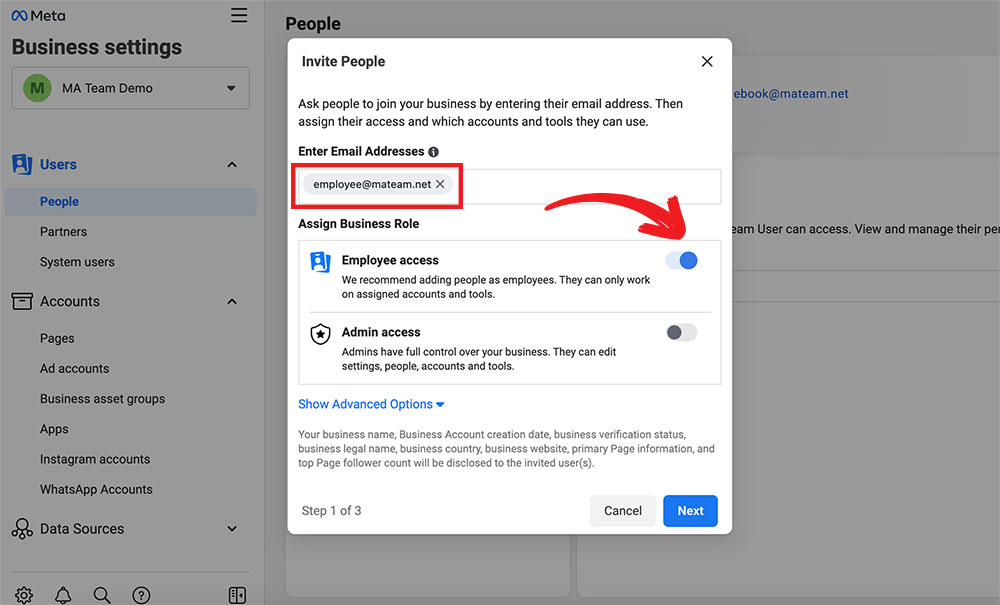The width and height of the screenshot is (1000, 605).
Task: Collapse the Users section
Action: click(232, 165)
